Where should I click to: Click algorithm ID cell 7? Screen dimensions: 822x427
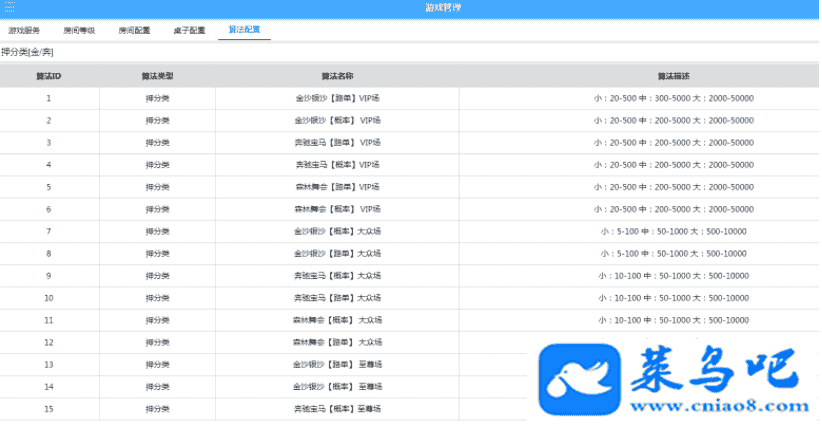(49, 231)
